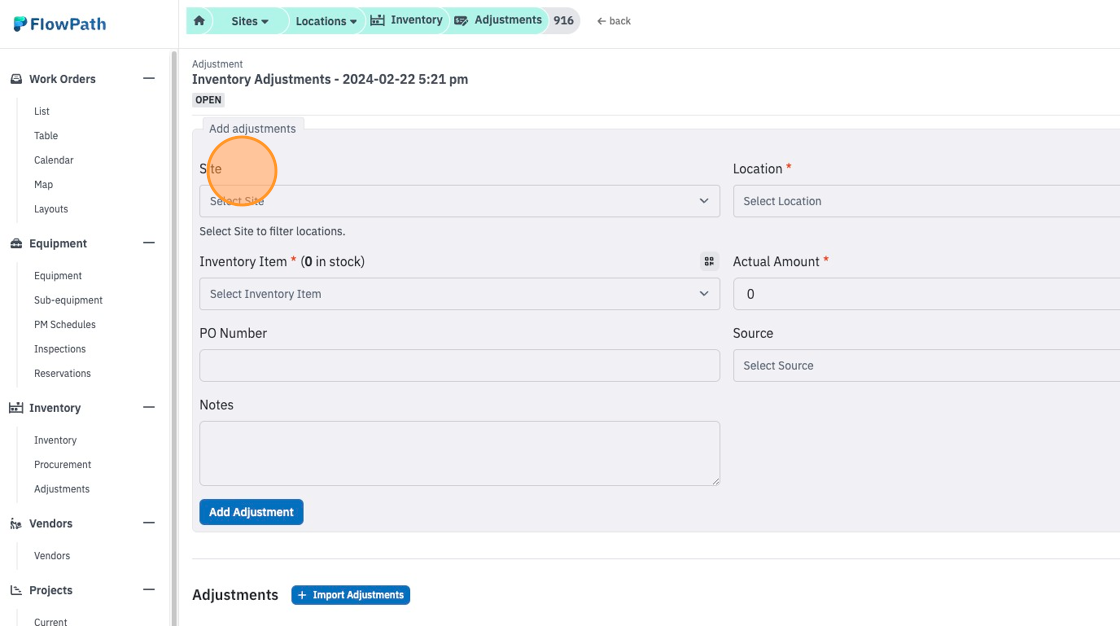
Task: Open Work Orders Map view
Action: pos(44,184)
